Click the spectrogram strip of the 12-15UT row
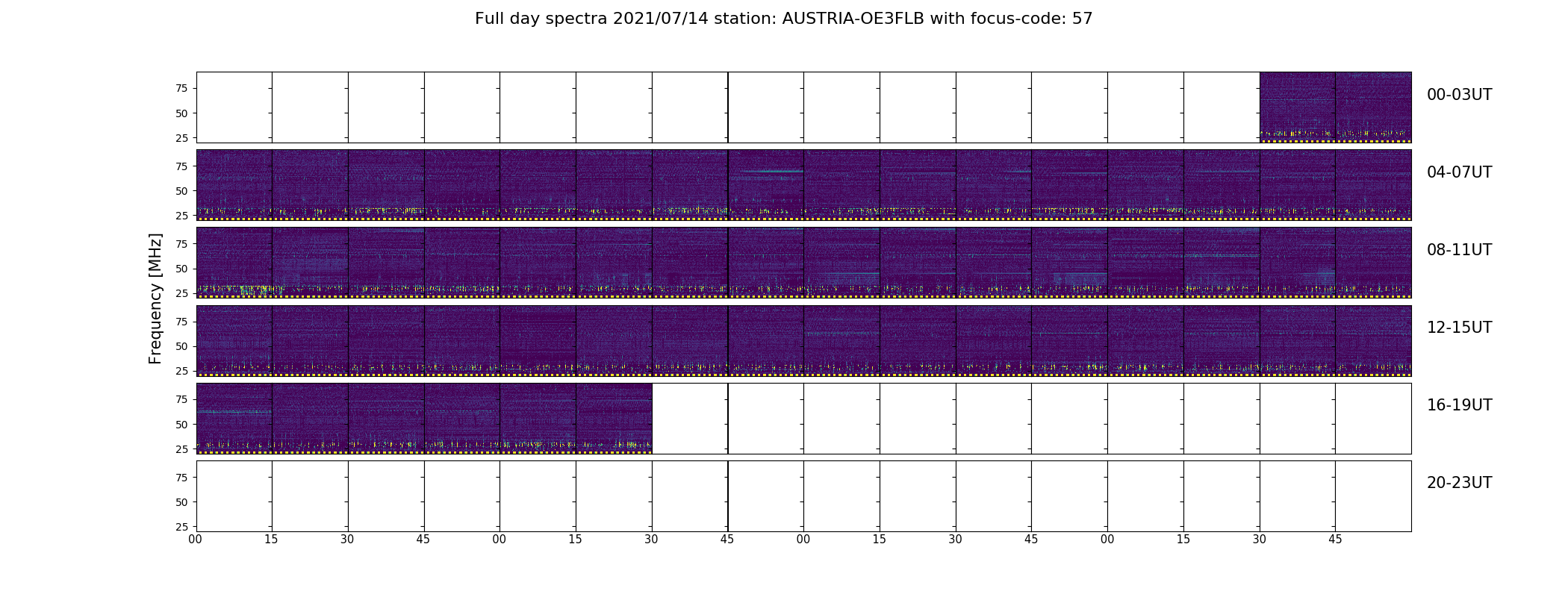The width and height of the screenshot is (1568, 597). click(803, 340)
